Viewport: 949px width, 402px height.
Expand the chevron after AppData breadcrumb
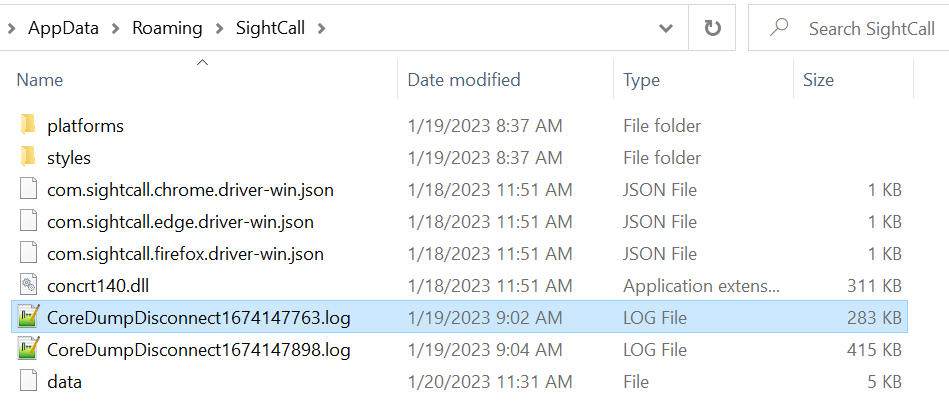click(115, 28)
